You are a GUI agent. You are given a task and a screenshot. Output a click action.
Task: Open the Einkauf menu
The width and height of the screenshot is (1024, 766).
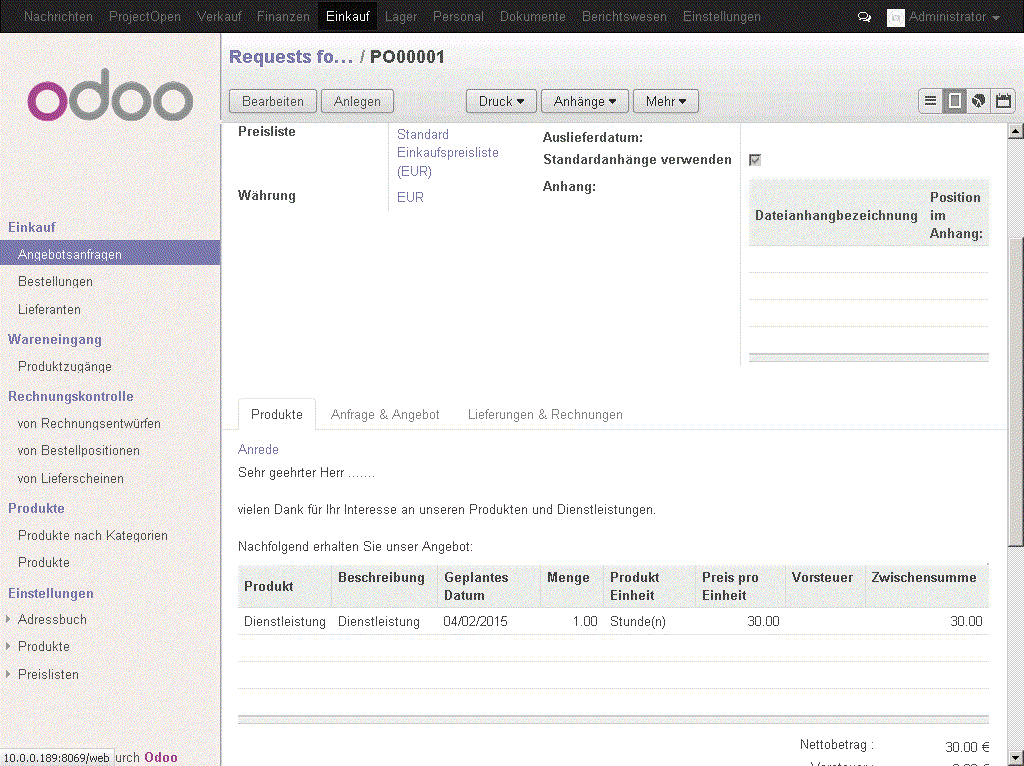347,16
